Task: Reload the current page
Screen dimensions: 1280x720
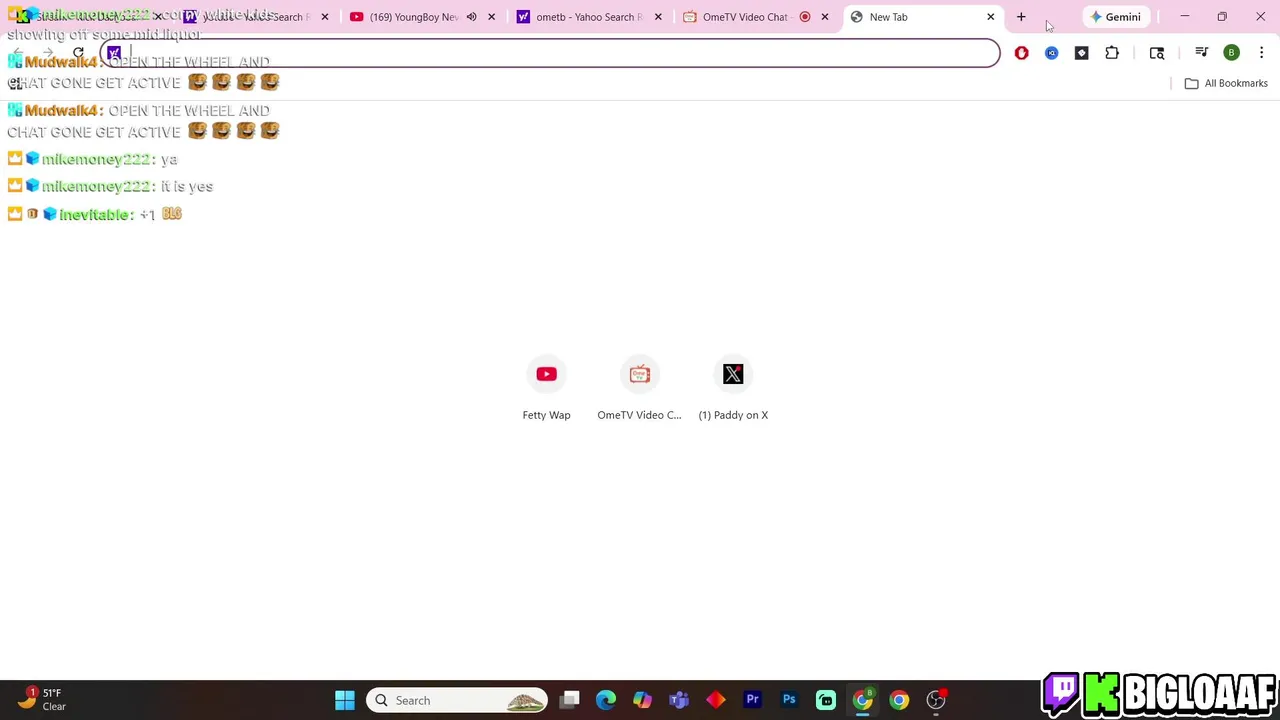Action: pos(78,53)
